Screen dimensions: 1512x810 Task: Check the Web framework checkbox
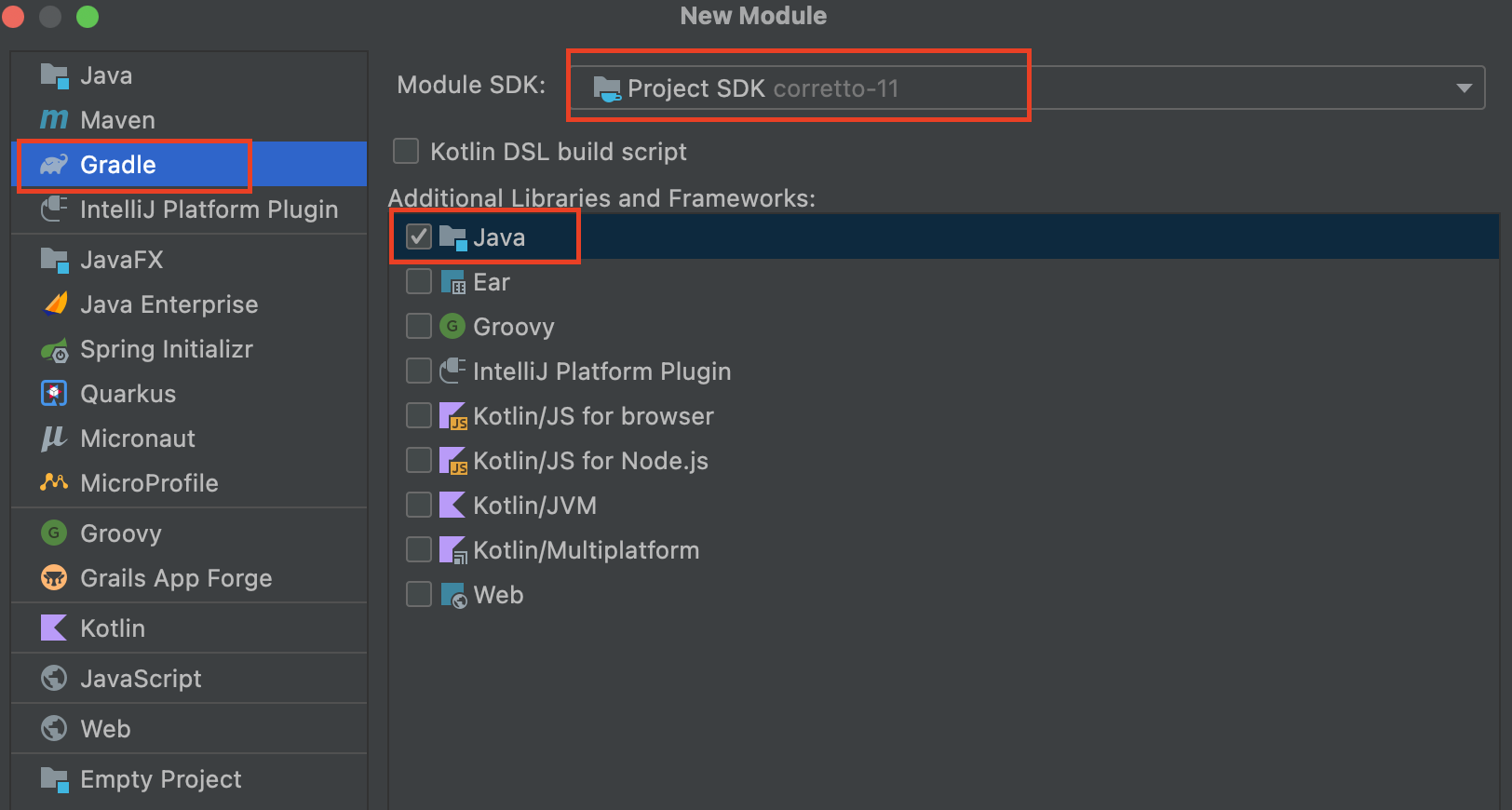tap(419, 595)
